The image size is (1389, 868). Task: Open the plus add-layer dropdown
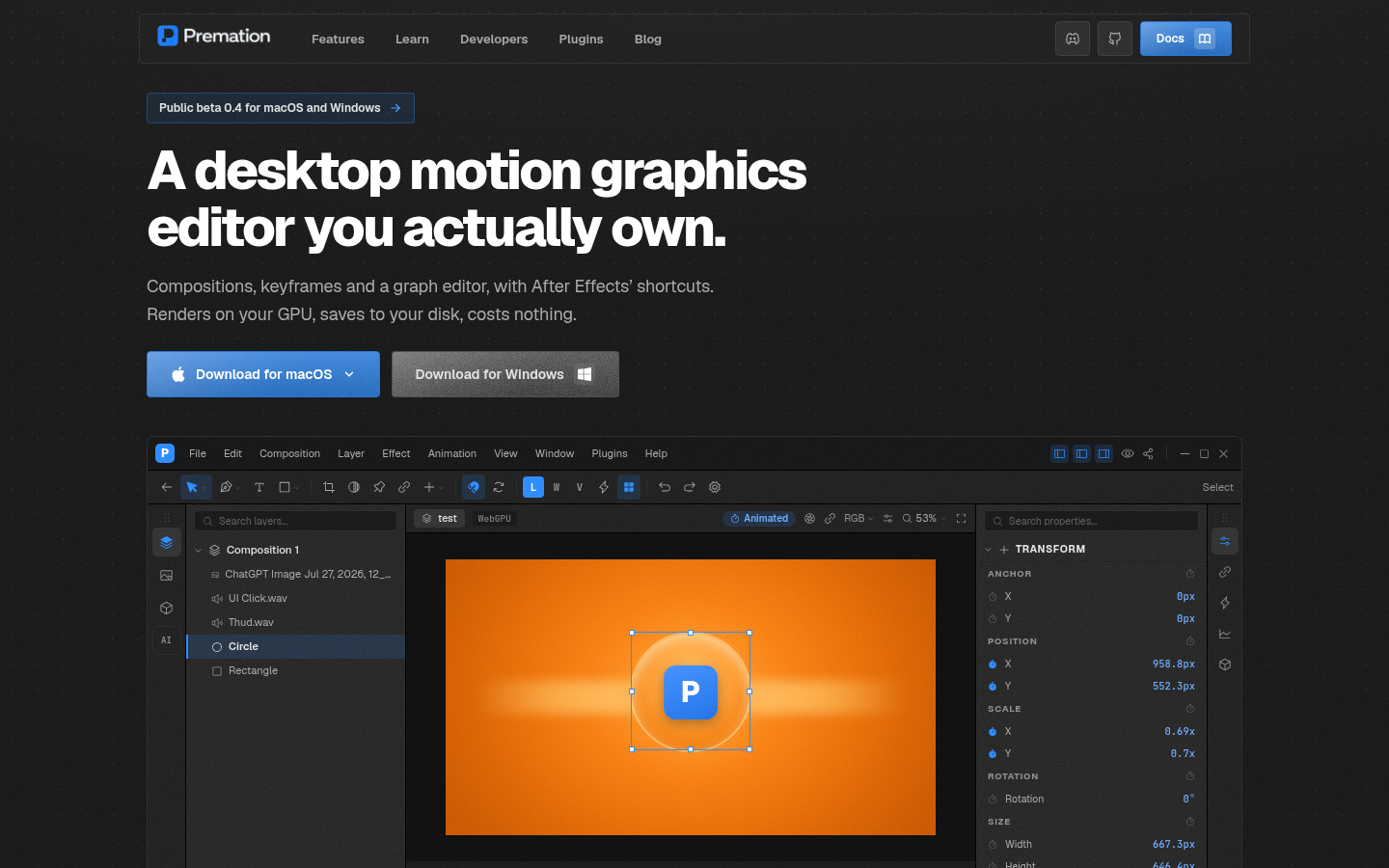pos(433,487)
